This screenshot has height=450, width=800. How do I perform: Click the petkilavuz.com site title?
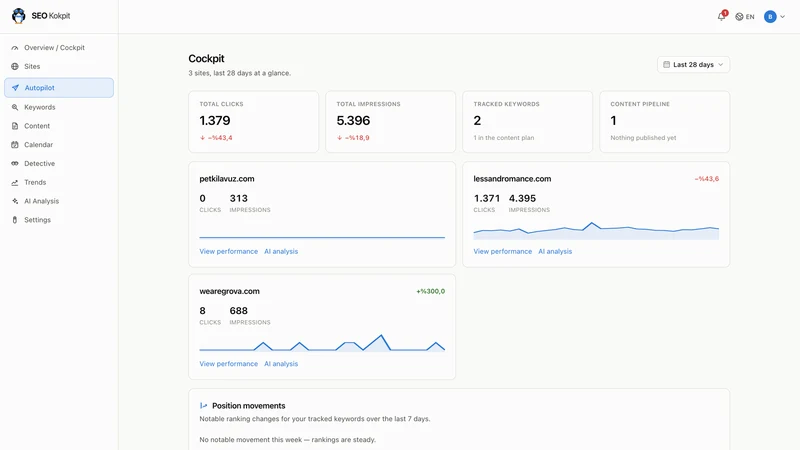(227, 179)
